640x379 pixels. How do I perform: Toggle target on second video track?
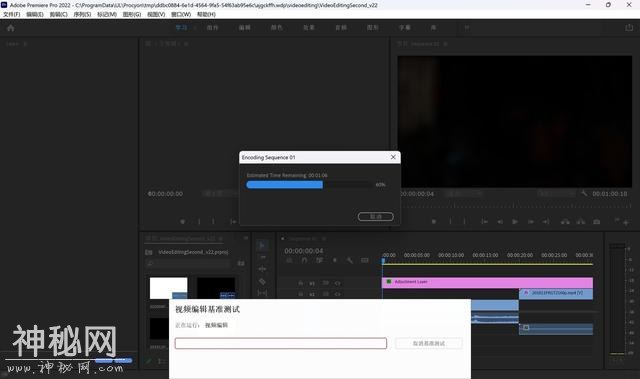[x=312, y=294]
